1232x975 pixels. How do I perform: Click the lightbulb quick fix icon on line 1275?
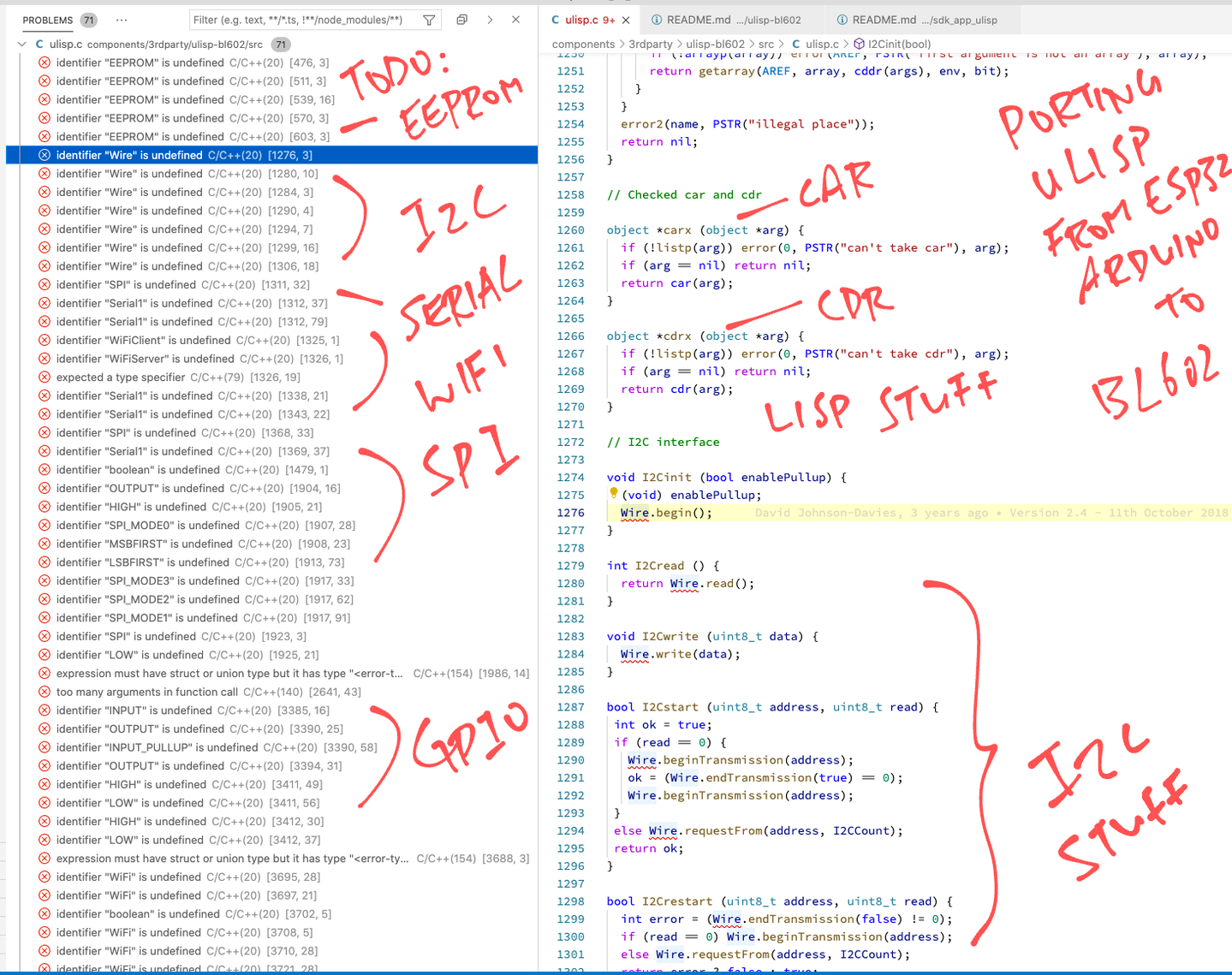(614, 493)
